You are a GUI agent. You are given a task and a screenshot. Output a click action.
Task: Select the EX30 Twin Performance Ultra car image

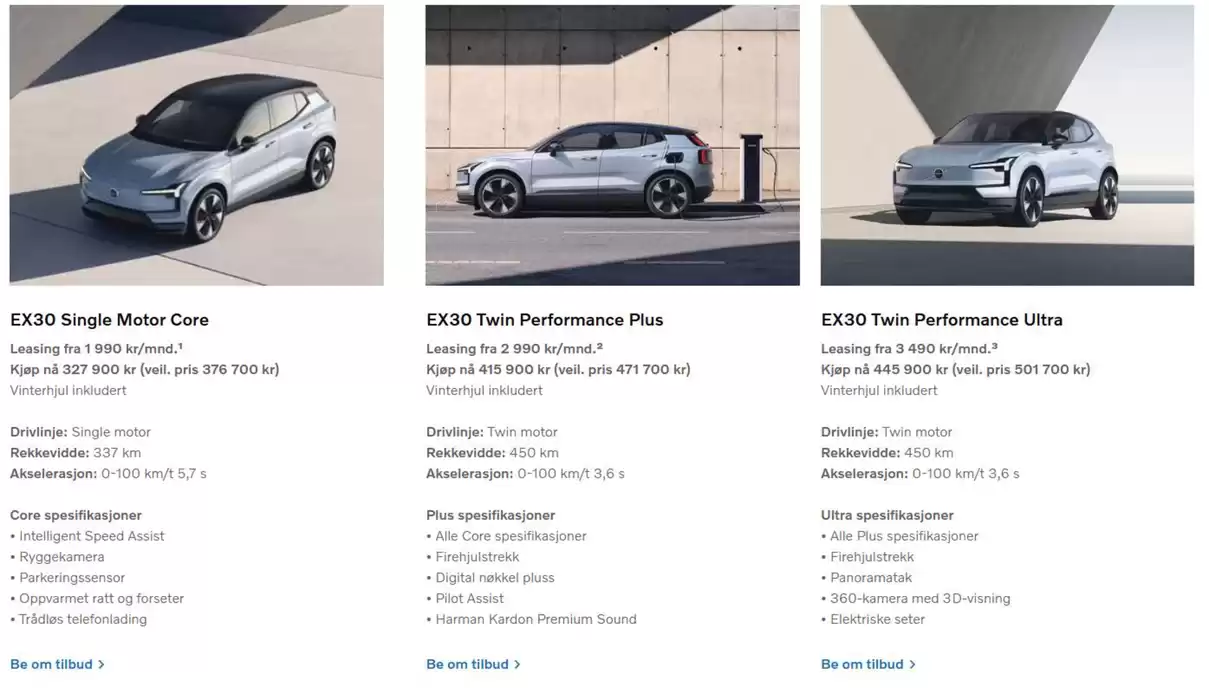[x=1007, y=145]
